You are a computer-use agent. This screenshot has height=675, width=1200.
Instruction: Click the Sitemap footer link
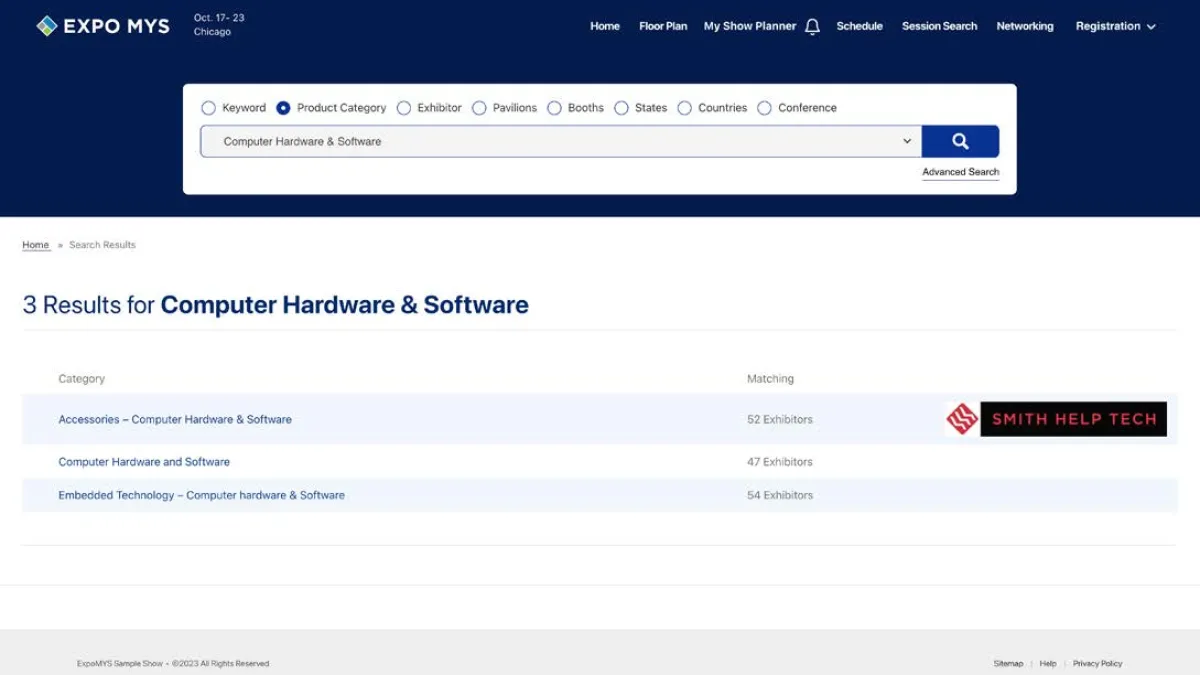coord(1008,663)
